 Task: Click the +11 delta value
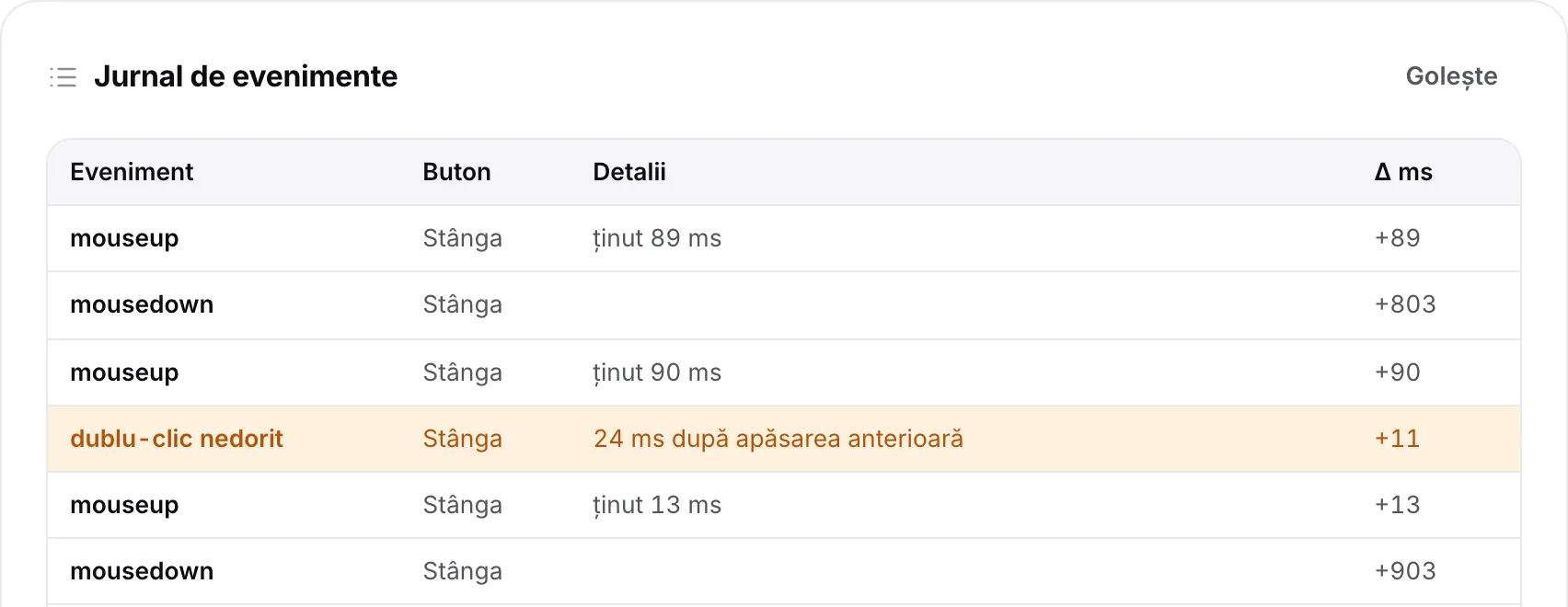pyautogui.click(x=1397, y=439)
